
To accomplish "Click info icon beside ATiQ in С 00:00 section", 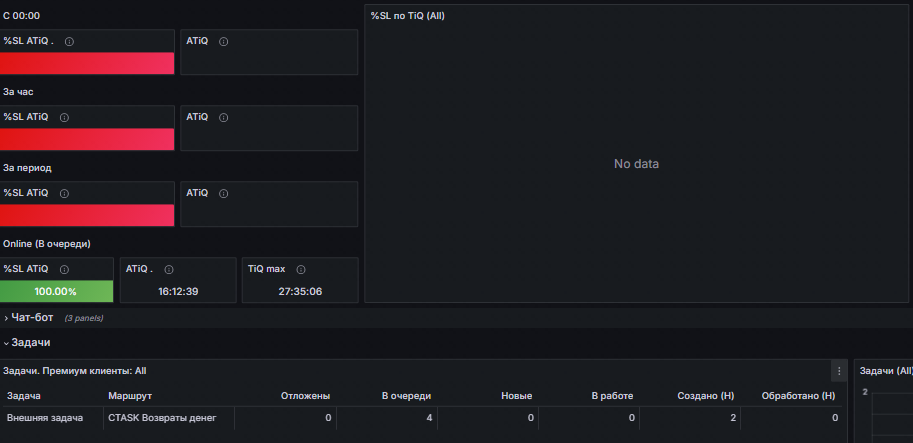I will [224, 42].
